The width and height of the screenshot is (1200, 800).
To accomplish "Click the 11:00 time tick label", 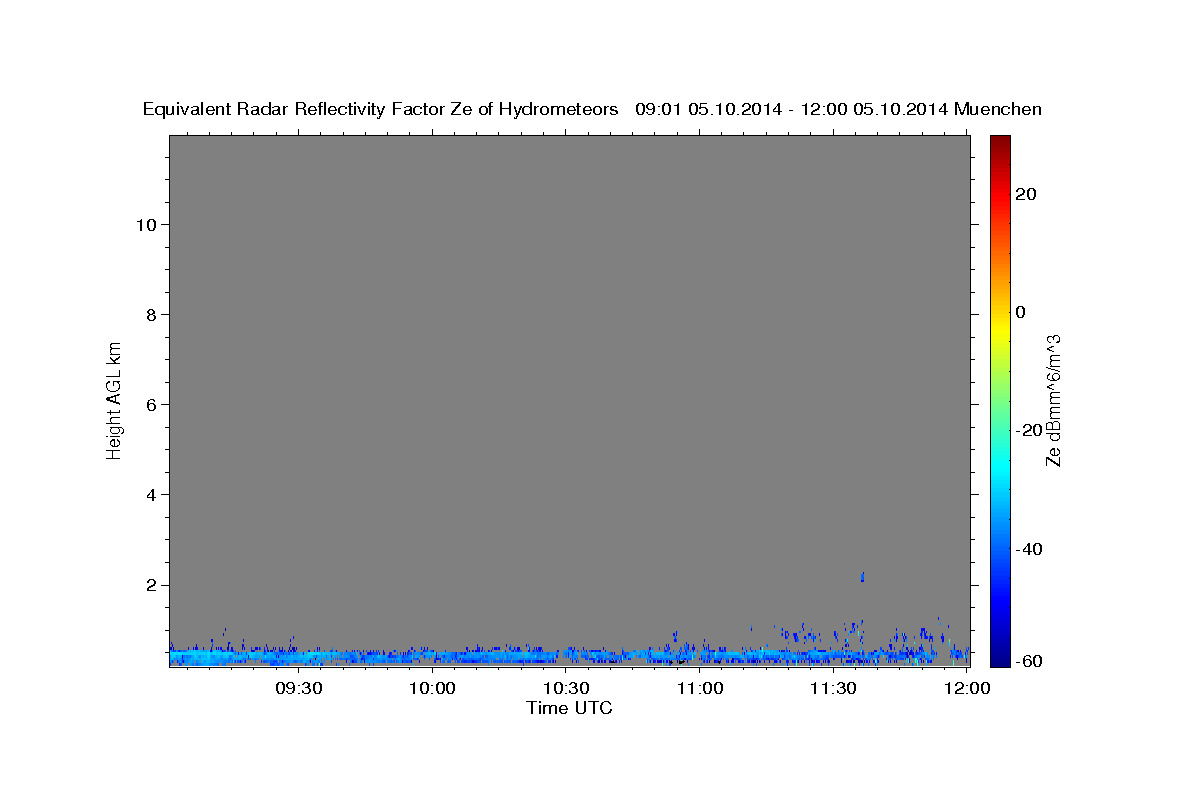I will tap(700, 689).
